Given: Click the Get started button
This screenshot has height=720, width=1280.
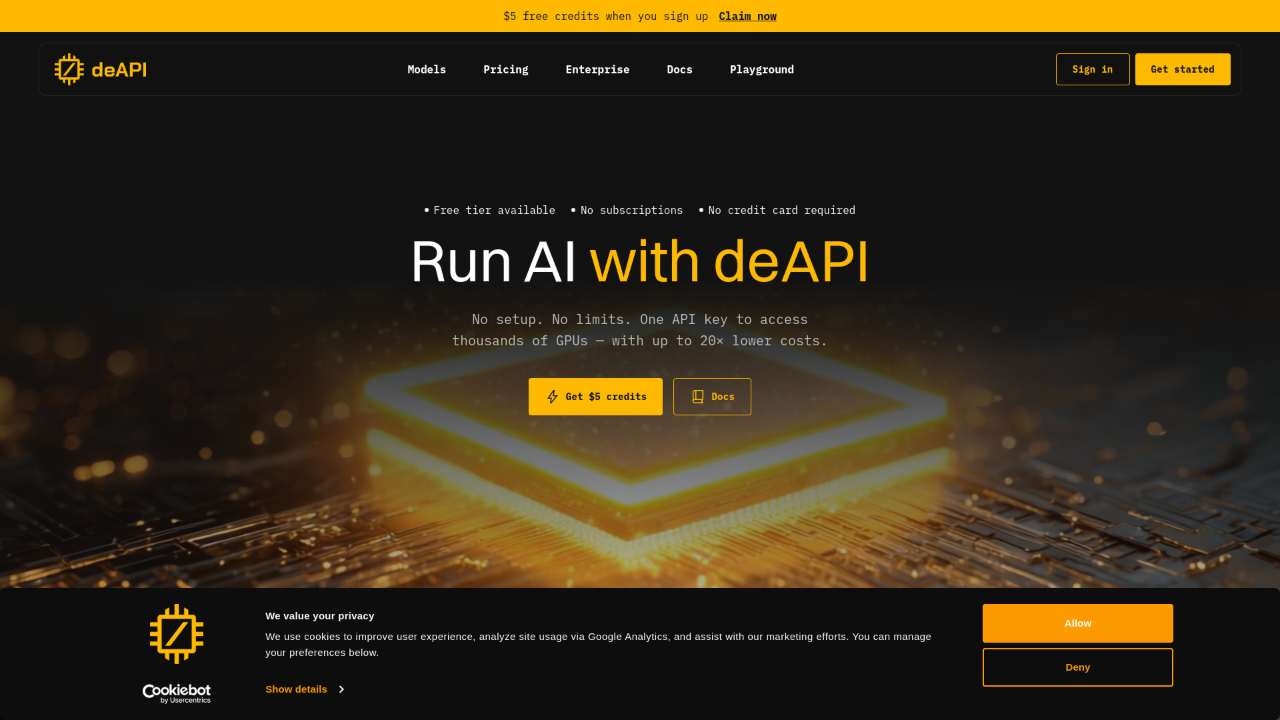Looking at the screenshot, I should [1183, 69].
